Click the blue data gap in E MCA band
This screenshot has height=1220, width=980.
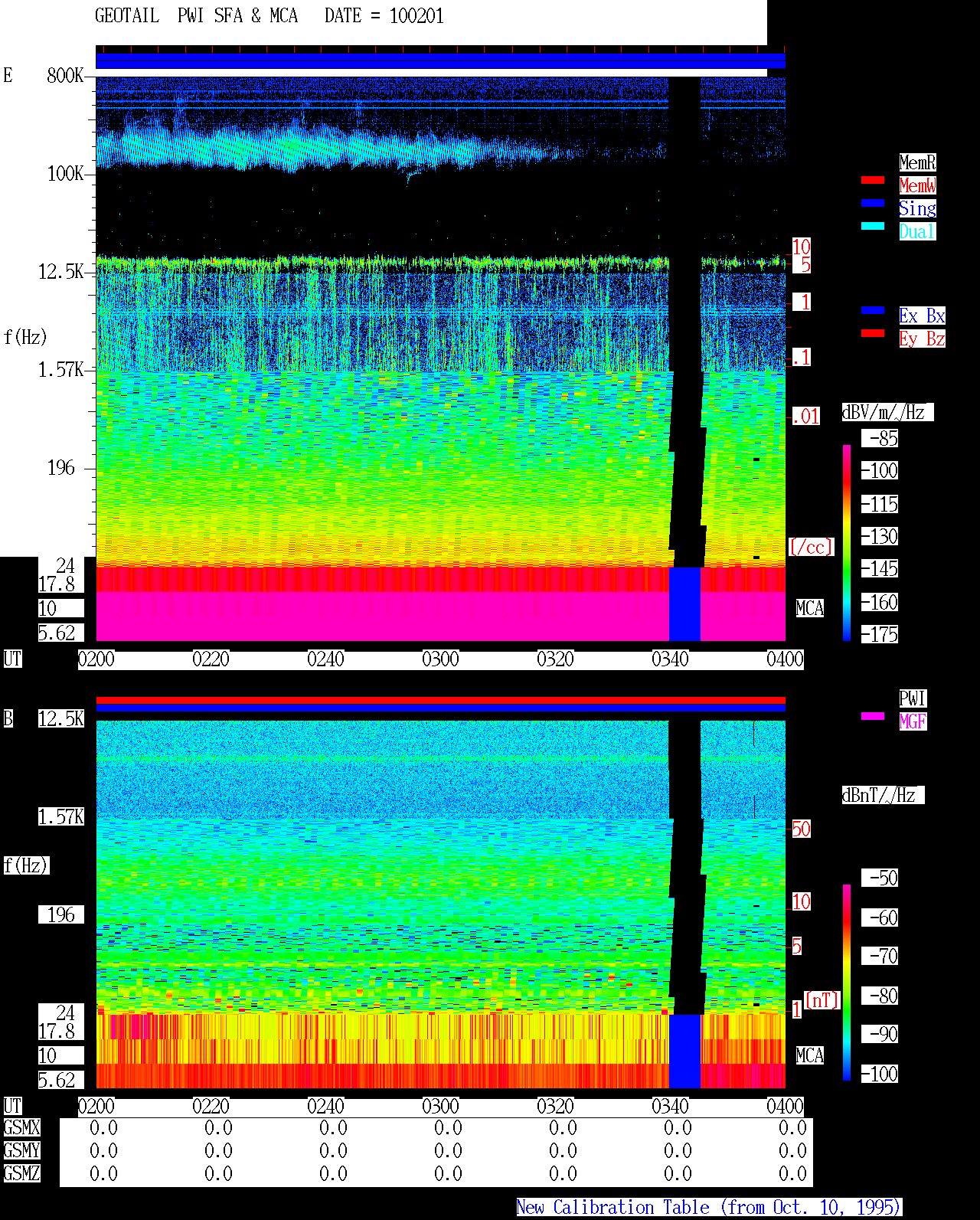tap(684, 604)
